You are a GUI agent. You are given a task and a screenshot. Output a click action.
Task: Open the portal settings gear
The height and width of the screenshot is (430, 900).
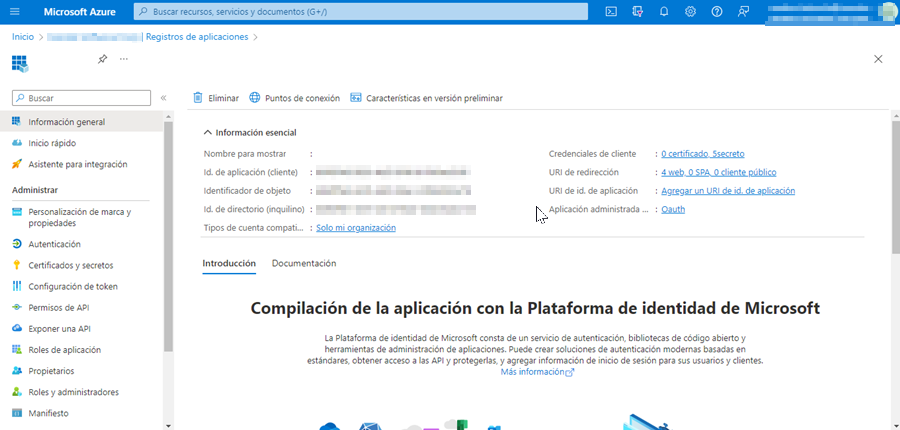pyautogui.click(x=690, y=11)
